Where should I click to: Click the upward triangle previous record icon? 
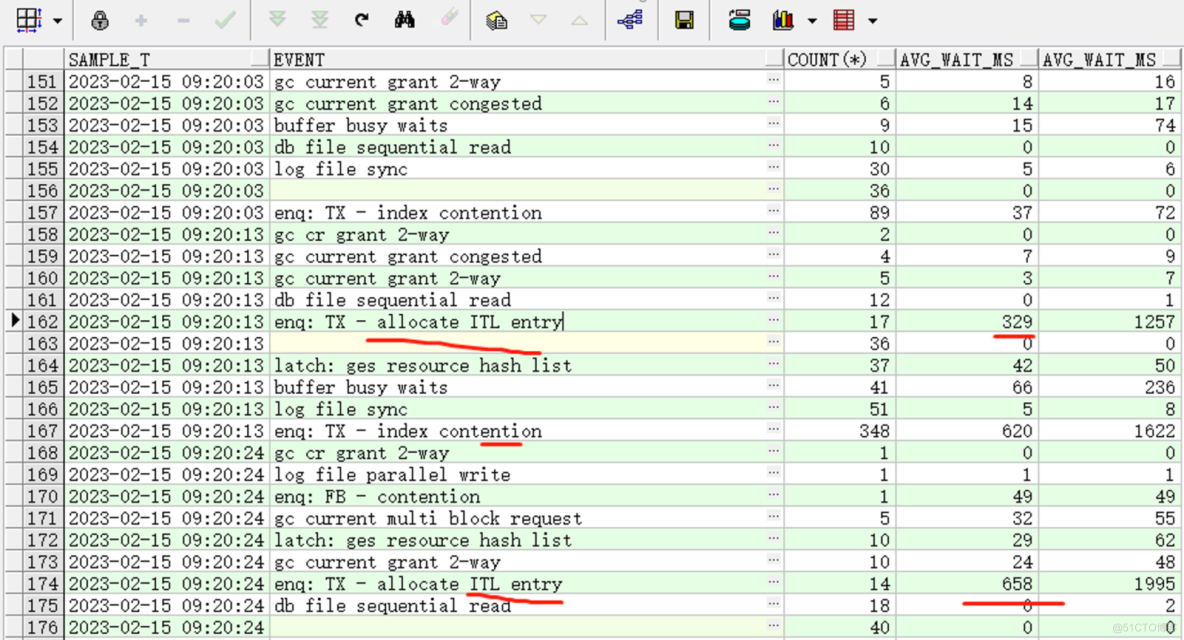(x=580, y=20)
